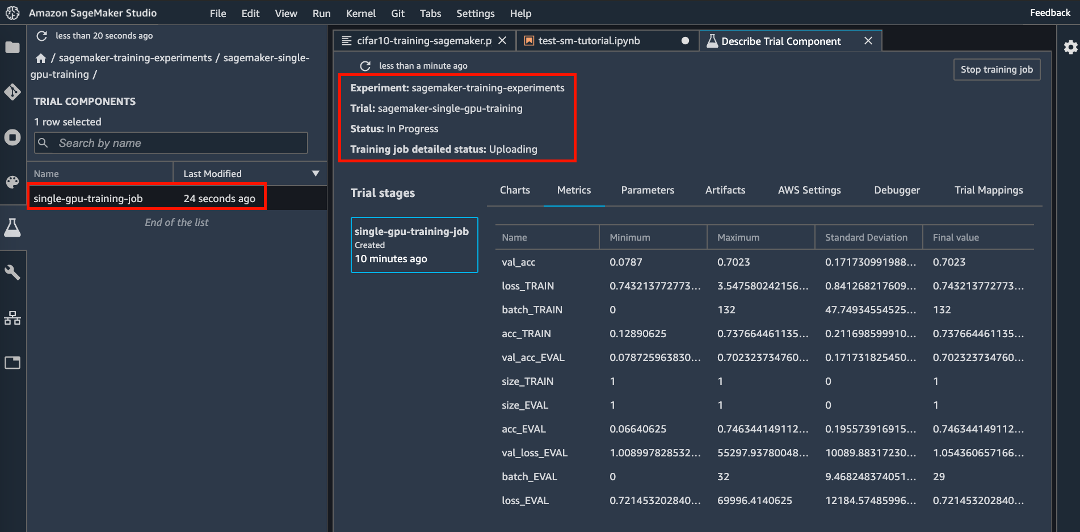Go to the experiments home icon
Image resolution: width=1080 pixels, height=532 pixels.
click(41, 59)
